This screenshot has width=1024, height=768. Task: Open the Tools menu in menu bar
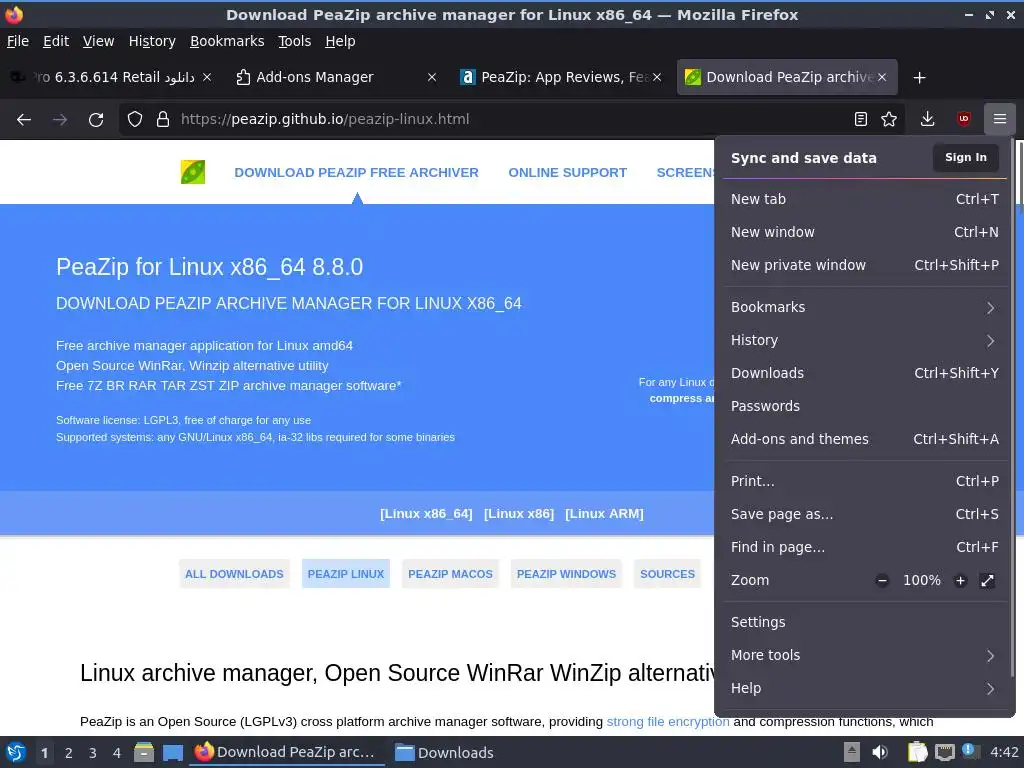pos(295,41)
